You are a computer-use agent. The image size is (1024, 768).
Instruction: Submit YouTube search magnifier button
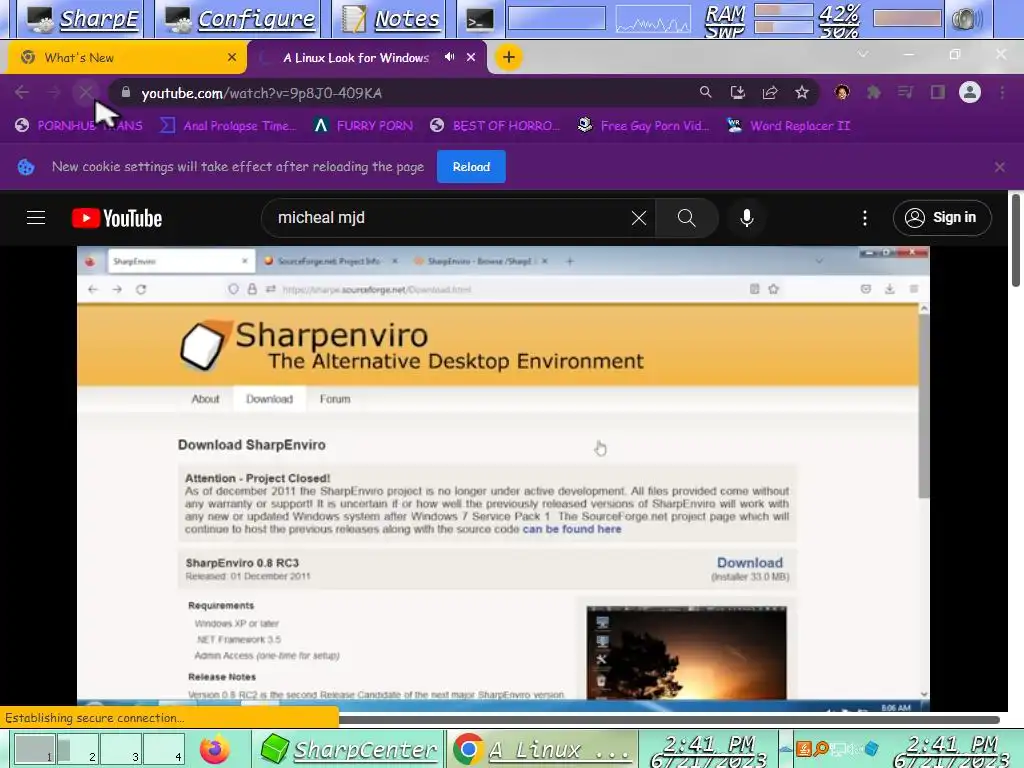click(686, 218)
